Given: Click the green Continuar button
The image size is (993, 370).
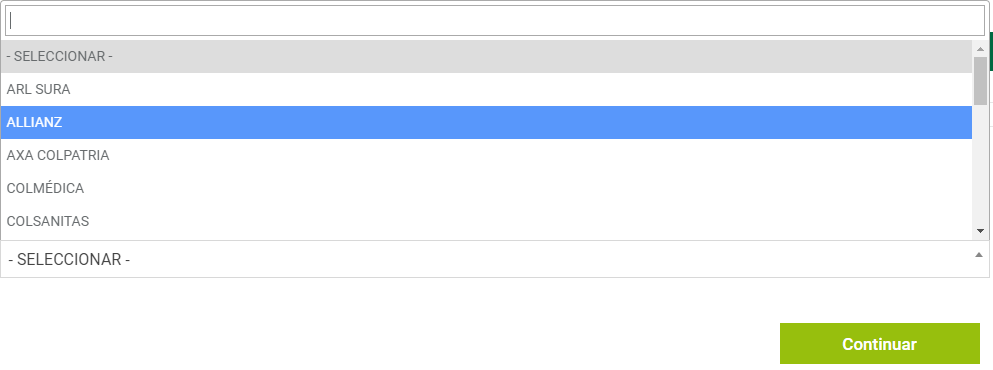Looking at the screenshot, I should [x=880, y=343].
